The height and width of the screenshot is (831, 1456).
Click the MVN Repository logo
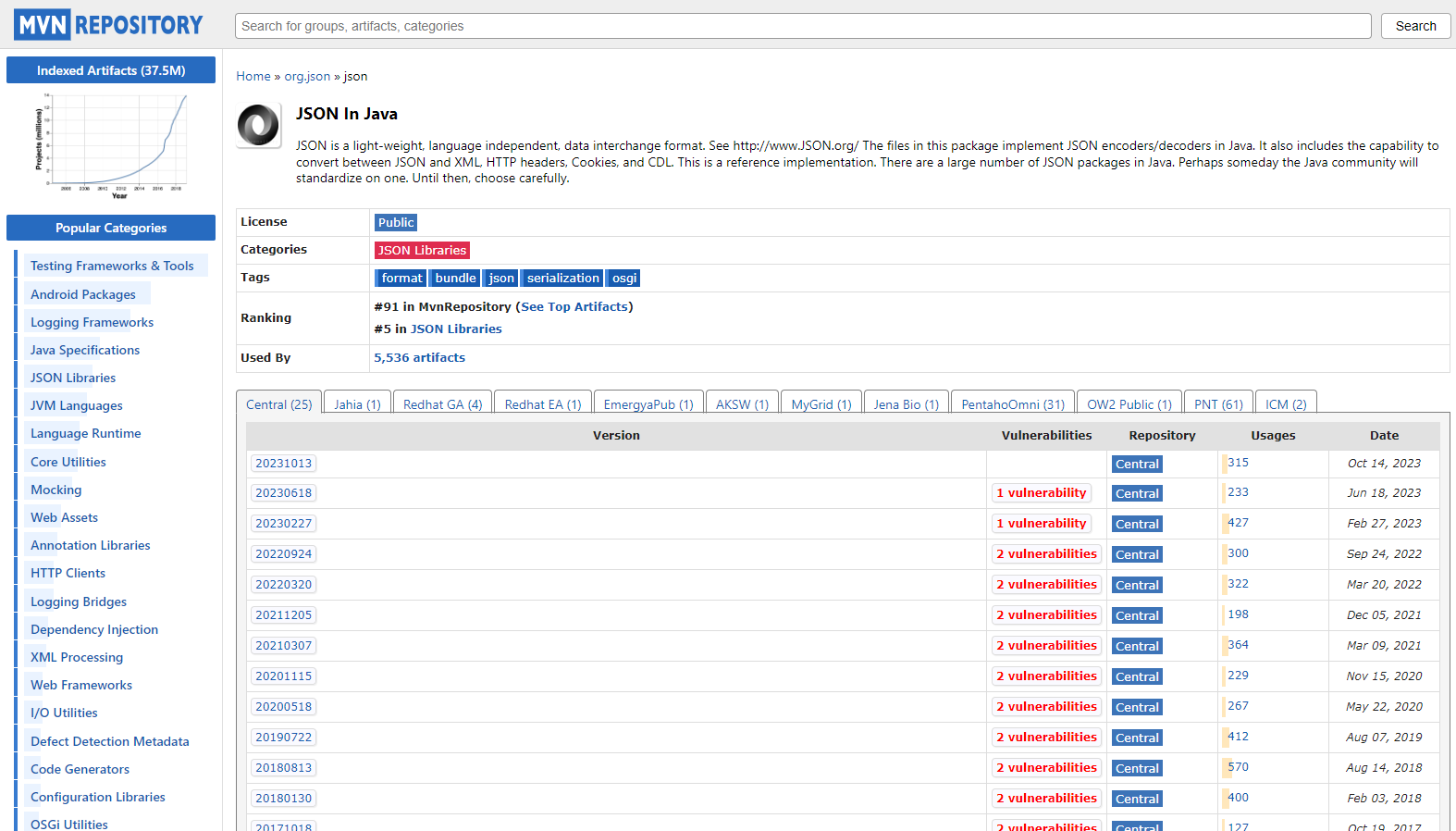(x=108, y=25)
